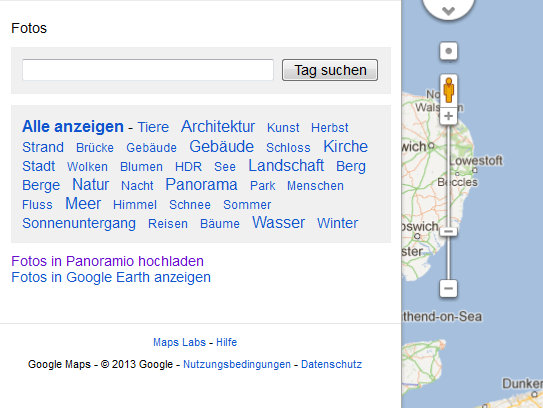Open the Gebäude tag next to Brücke
Viewport: 543px width, 408px height.
click(151, 148)
